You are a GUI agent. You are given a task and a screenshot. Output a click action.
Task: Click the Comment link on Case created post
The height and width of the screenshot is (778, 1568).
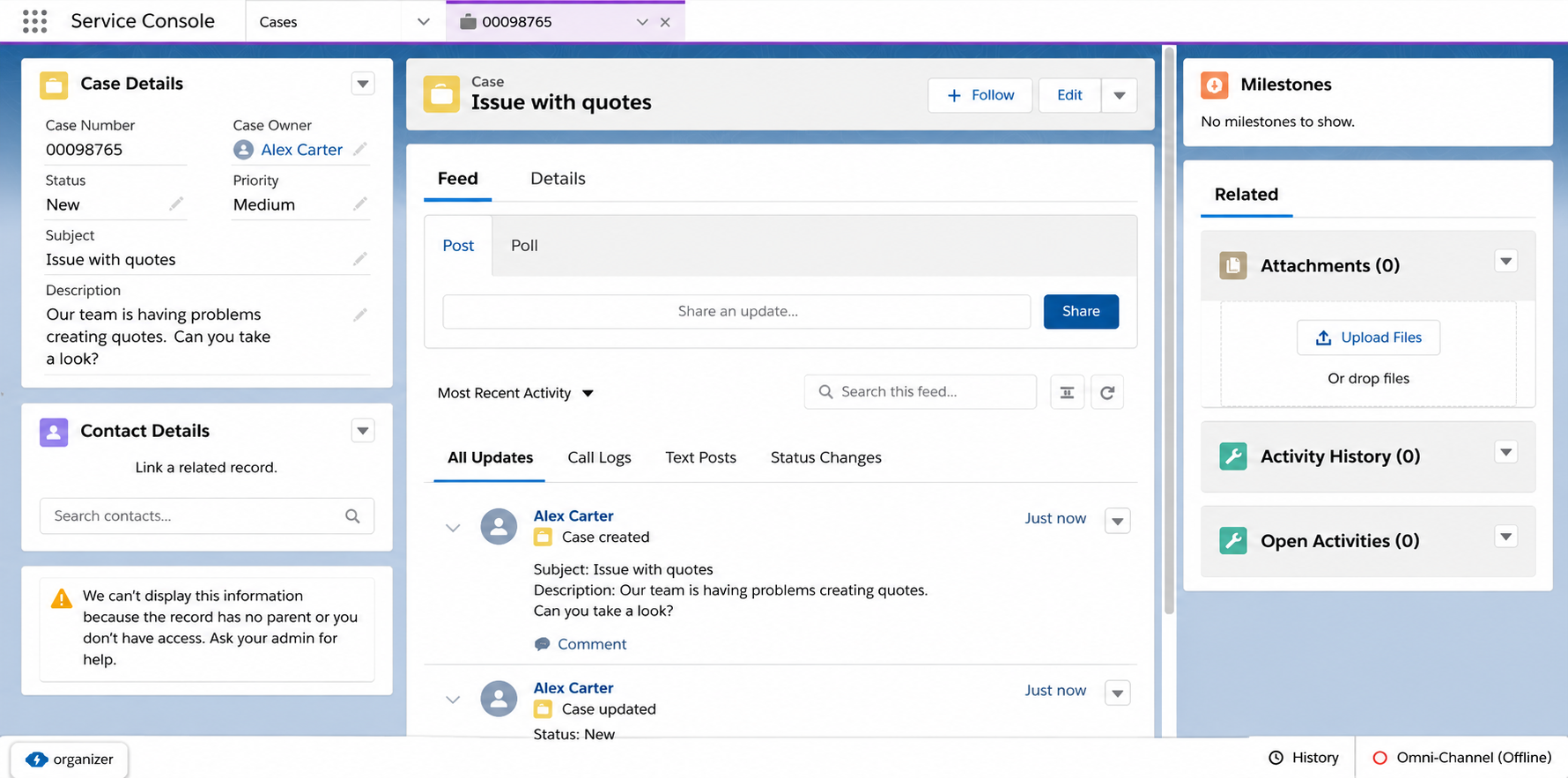[x=591, y=644]
